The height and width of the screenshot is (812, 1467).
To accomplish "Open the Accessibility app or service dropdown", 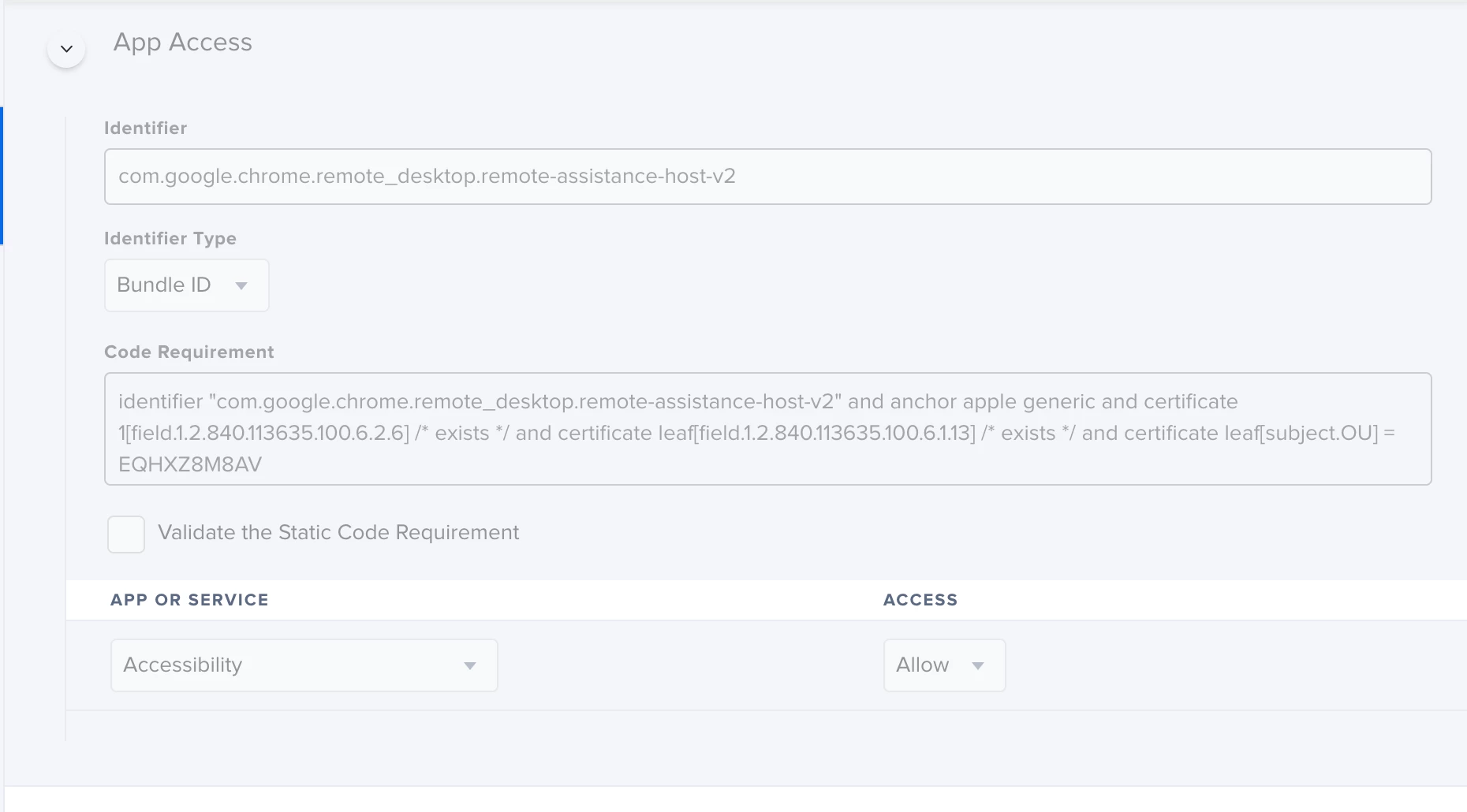I will (304, 665).
